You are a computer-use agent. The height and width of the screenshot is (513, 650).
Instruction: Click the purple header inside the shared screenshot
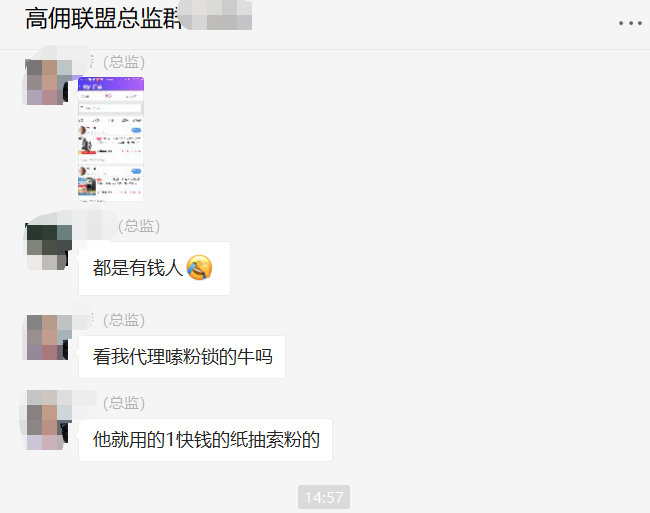pyautogui.click(x=111, y=84)
